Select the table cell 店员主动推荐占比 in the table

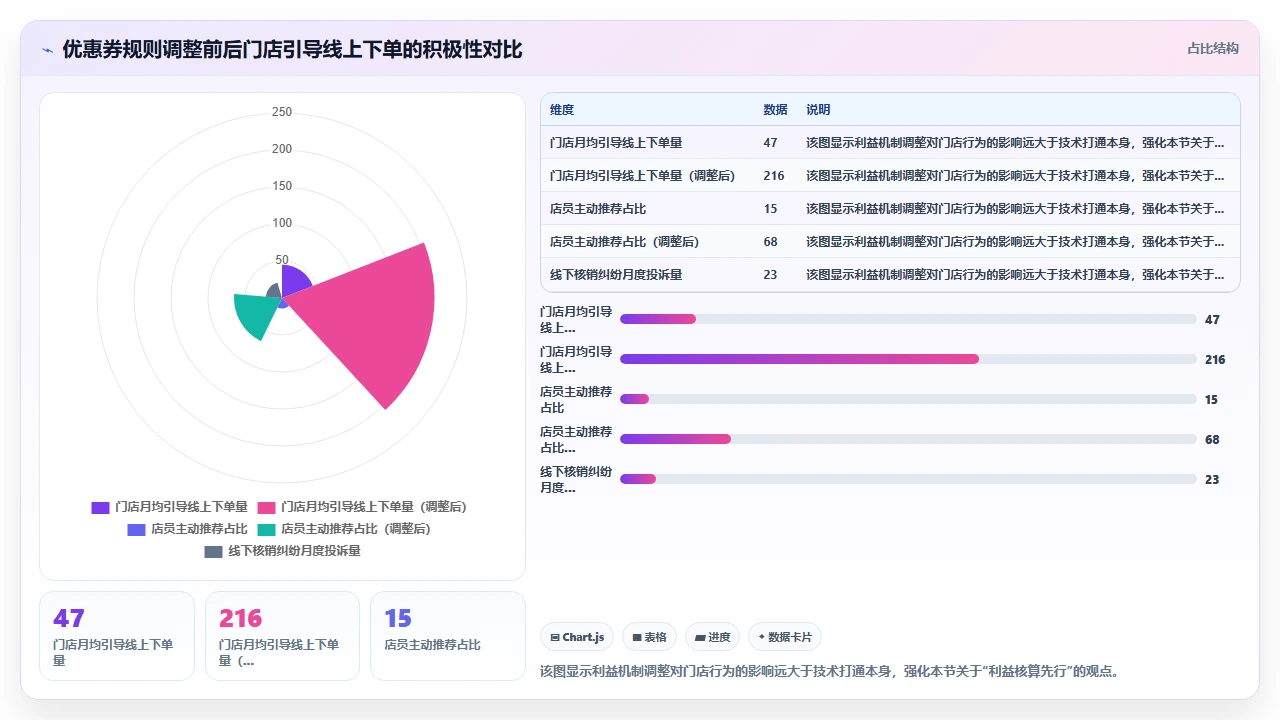[598, 209]
